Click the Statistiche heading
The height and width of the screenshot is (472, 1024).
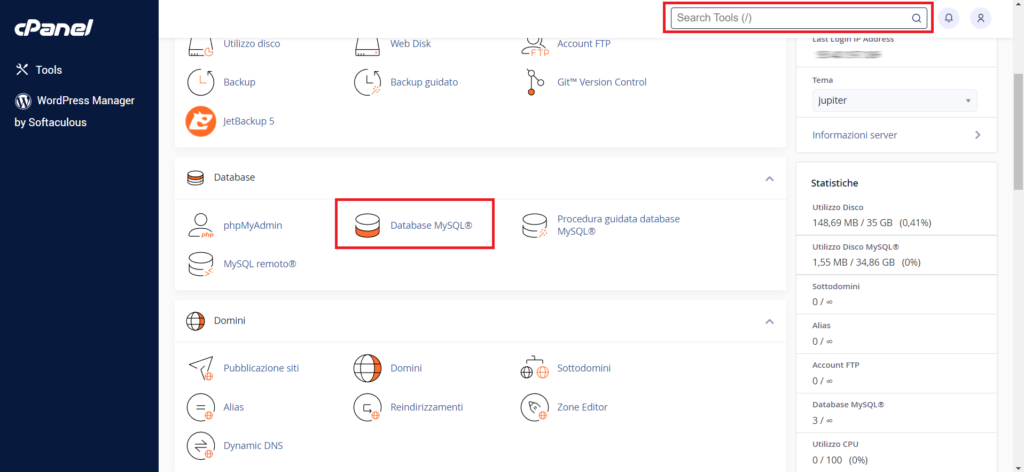834,183
